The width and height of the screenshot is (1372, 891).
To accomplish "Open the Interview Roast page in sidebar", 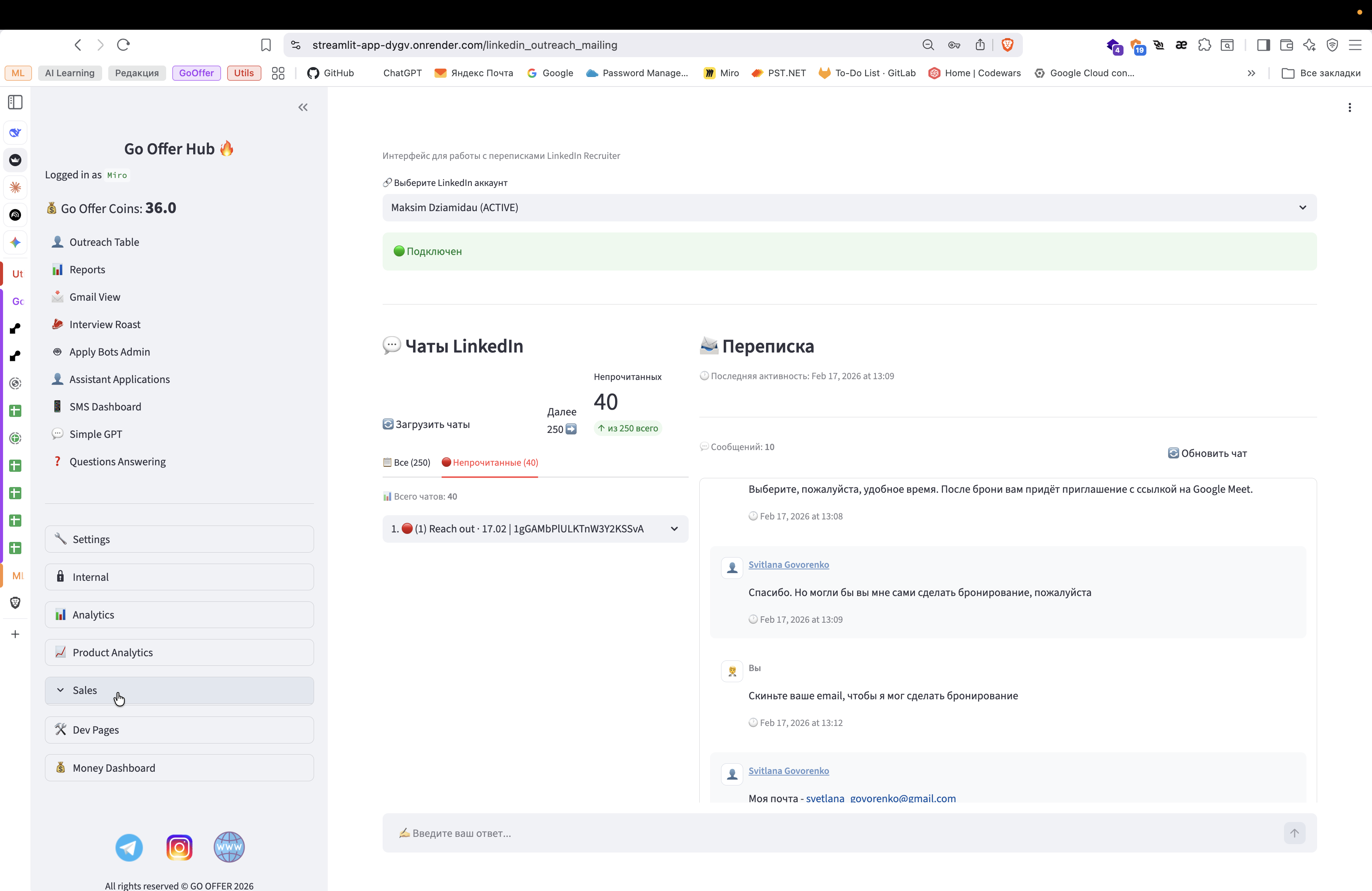I will click(105, 324).
